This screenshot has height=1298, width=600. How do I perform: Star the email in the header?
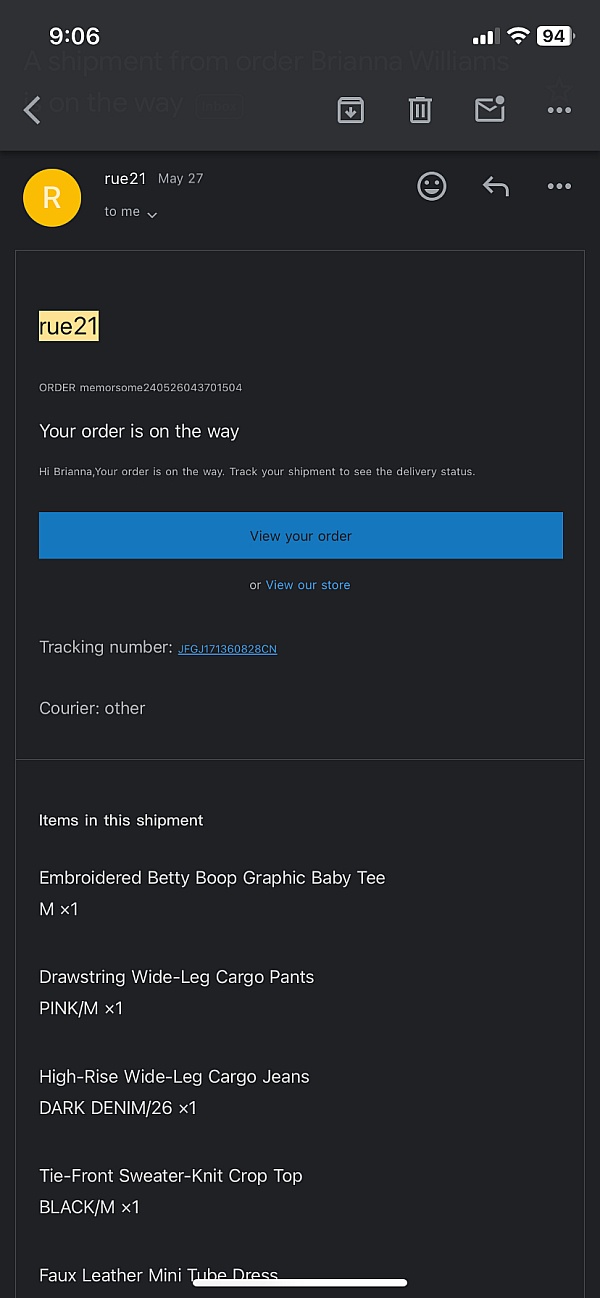tap(561, 88)
